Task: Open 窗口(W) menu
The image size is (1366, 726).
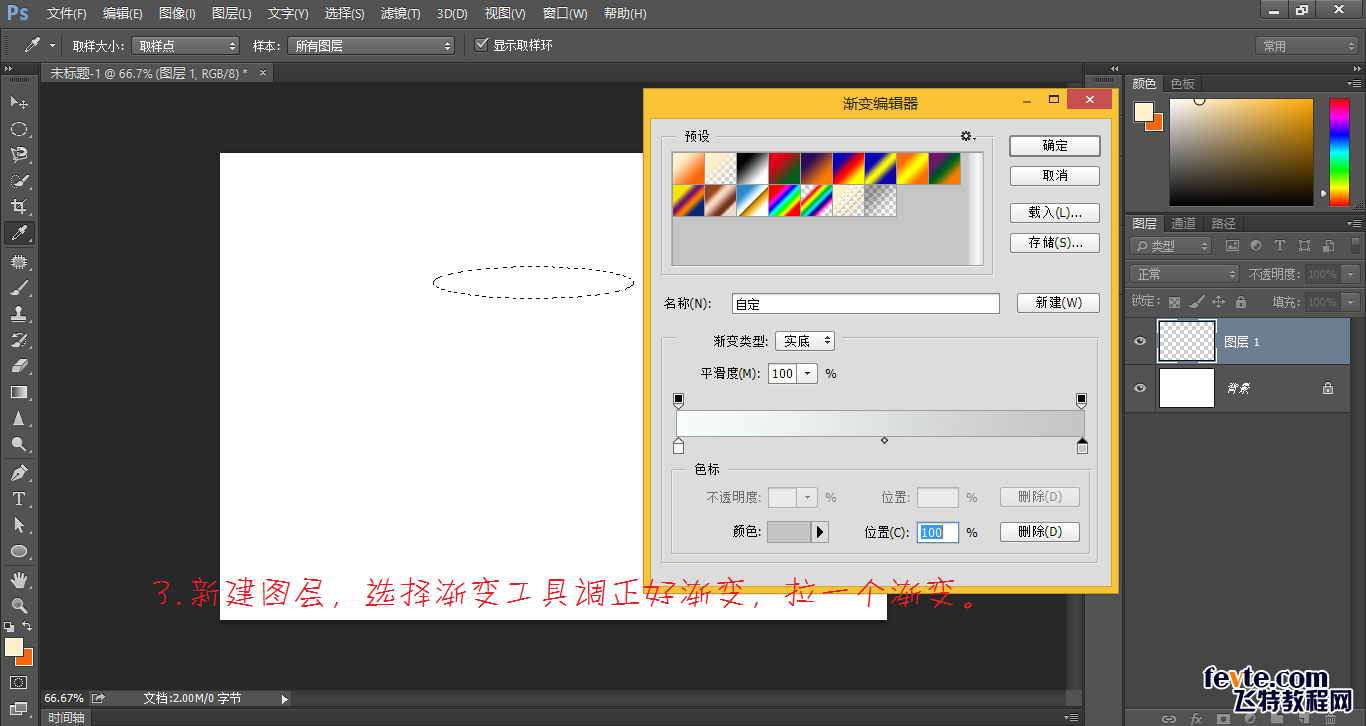Action: tap(564, 14)
